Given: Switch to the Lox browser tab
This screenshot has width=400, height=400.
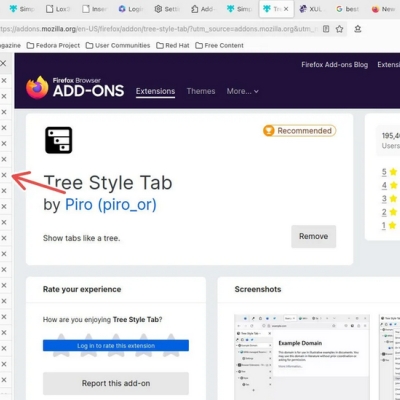Looking at the screenshot, I should 58,9.
